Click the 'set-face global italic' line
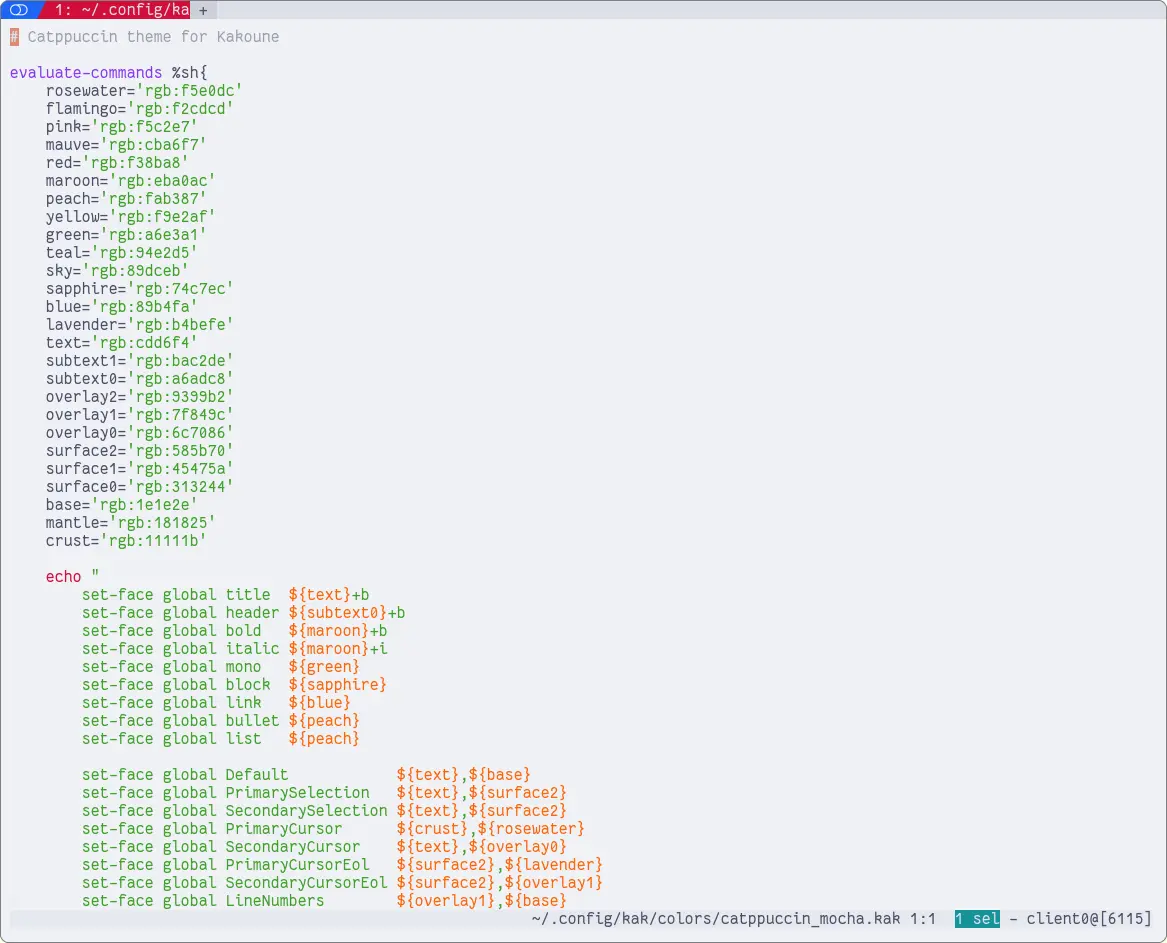This screenshot has width=1167, height=943. 234,648
